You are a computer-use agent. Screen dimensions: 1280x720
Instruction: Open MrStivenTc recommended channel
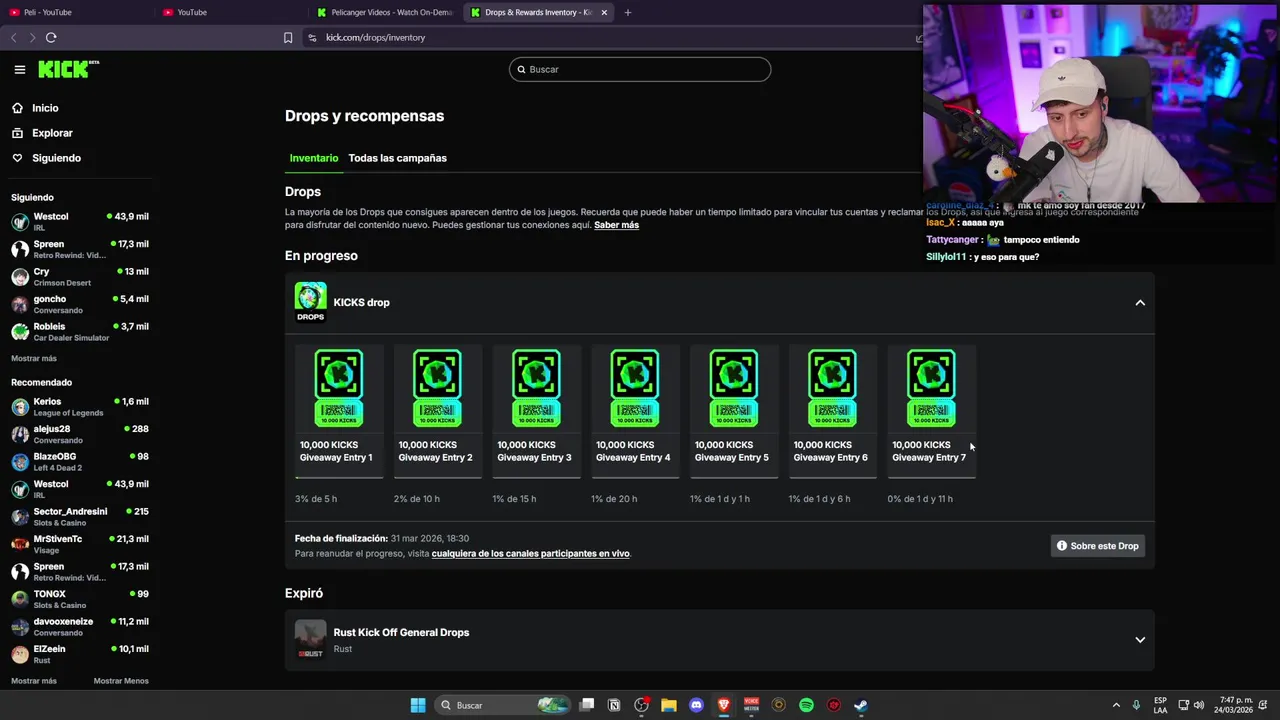[80, 544]
